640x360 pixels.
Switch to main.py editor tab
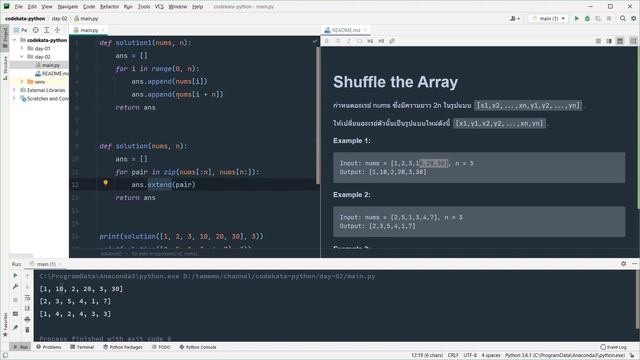click(88, 30)
